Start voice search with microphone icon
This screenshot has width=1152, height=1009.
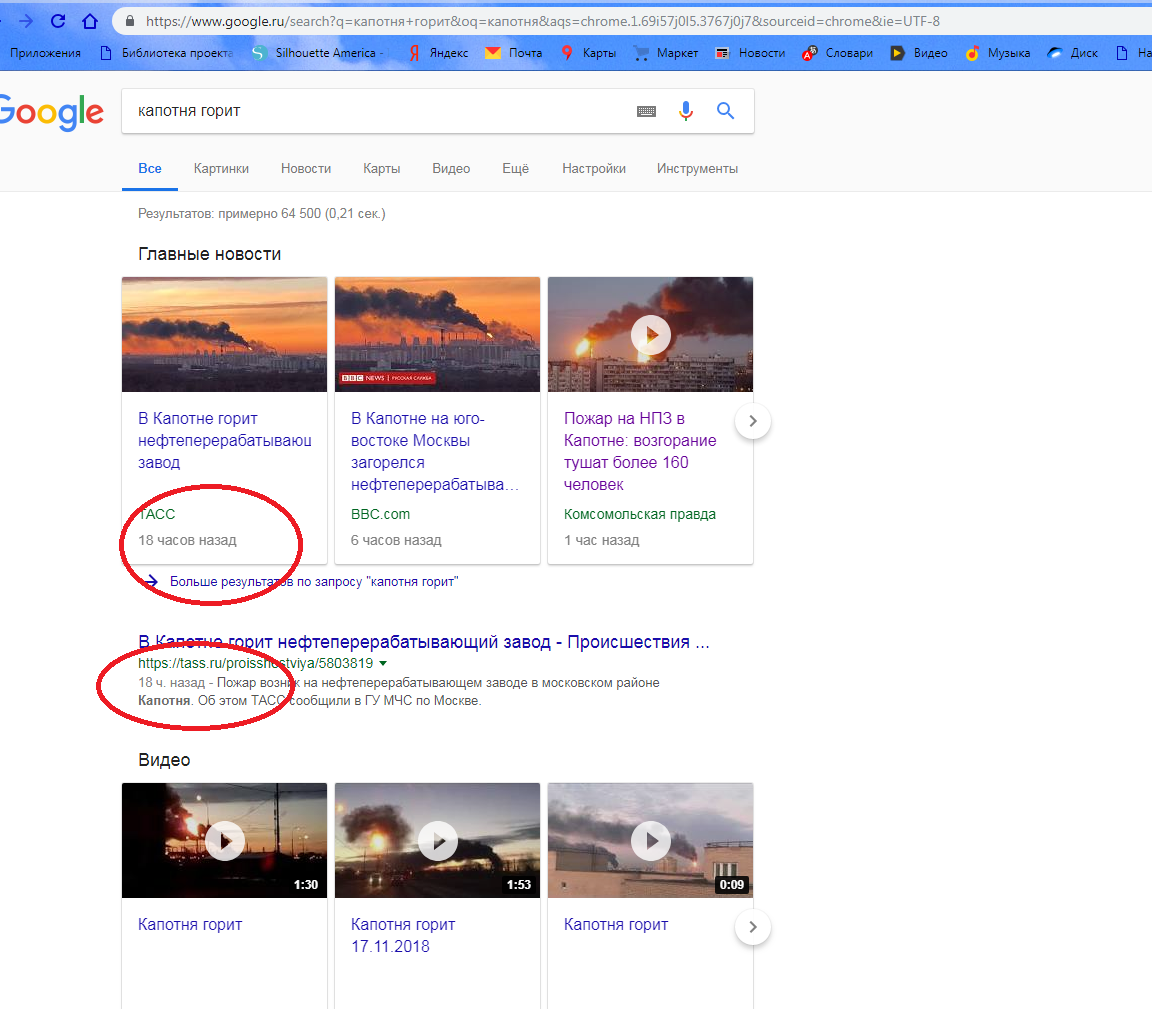click(685, 111)
